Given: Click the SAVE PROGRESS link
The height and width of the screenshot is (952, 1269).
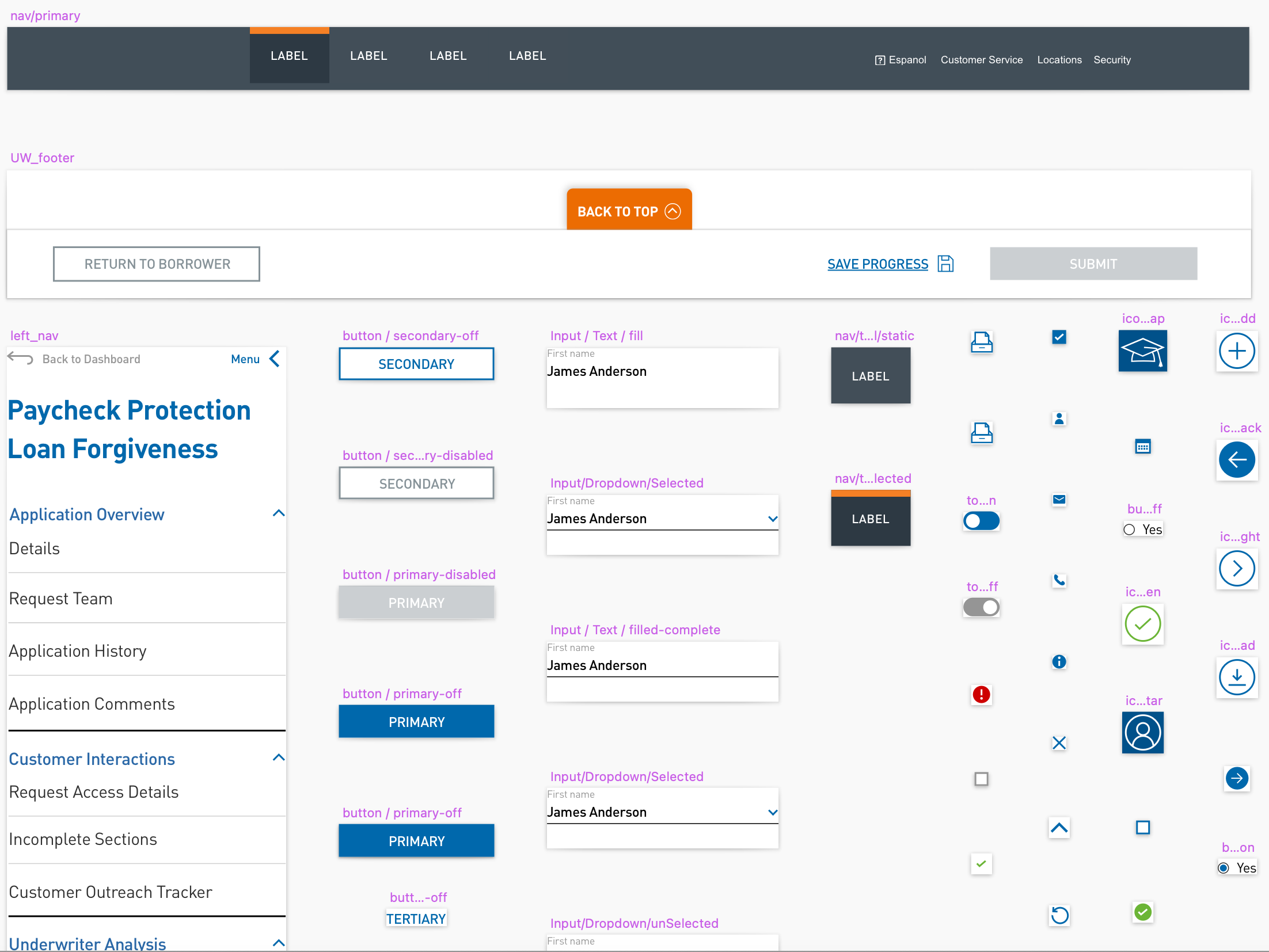Looking at the screenshot, I should point(877,264).
